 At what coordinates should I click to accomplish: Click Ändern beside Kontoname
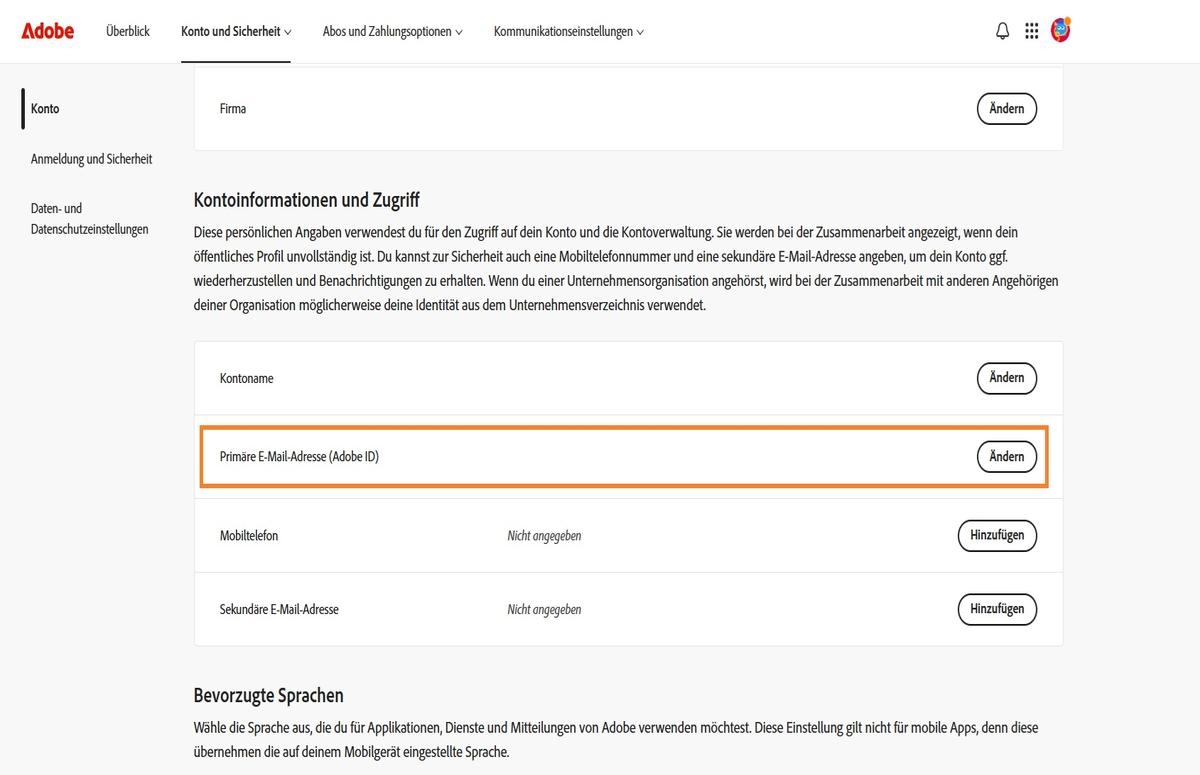(x=1006, y=378)
